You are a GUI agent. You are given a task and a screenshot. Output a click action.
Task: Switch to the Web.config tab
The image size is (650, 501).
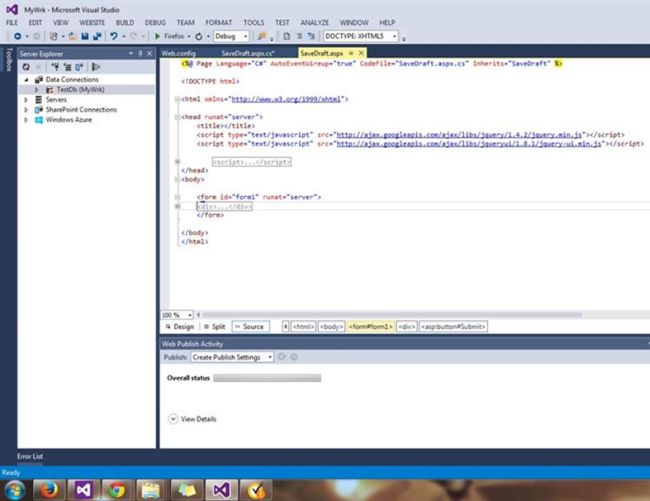tap(179, 52)
